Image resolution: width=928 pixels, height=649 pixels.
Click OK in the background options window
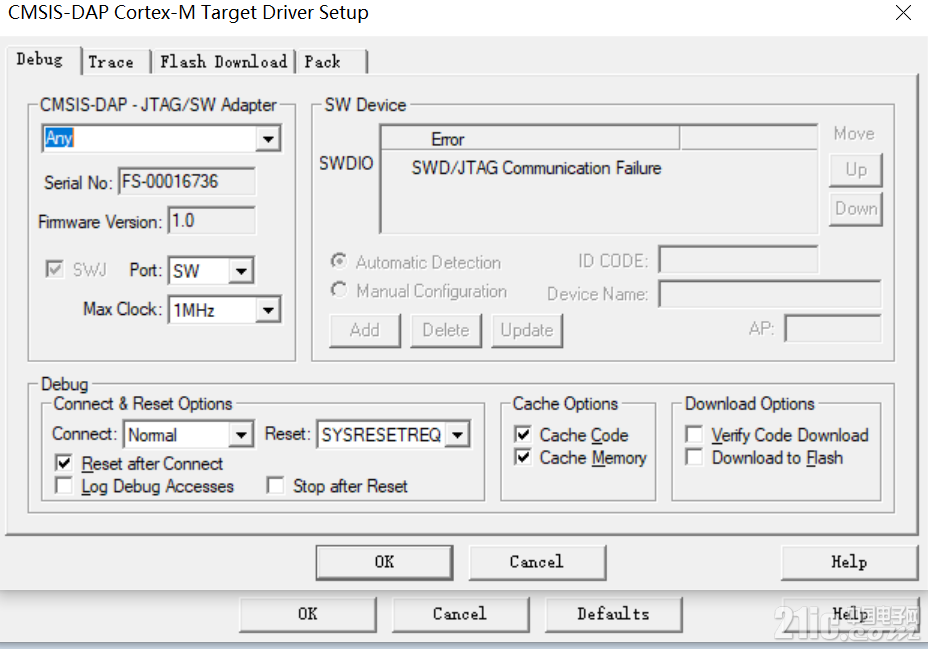pos(308,614)
